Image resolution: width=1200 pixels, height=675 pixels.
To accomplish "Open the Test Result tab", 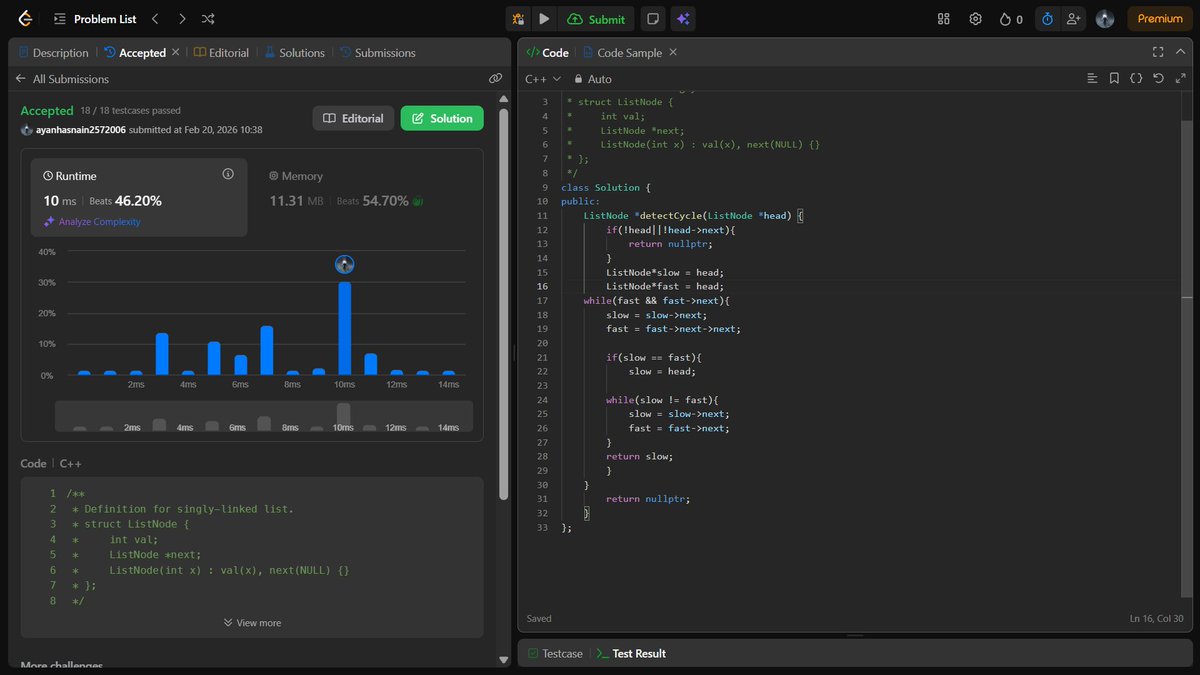I will click(631, 653).
